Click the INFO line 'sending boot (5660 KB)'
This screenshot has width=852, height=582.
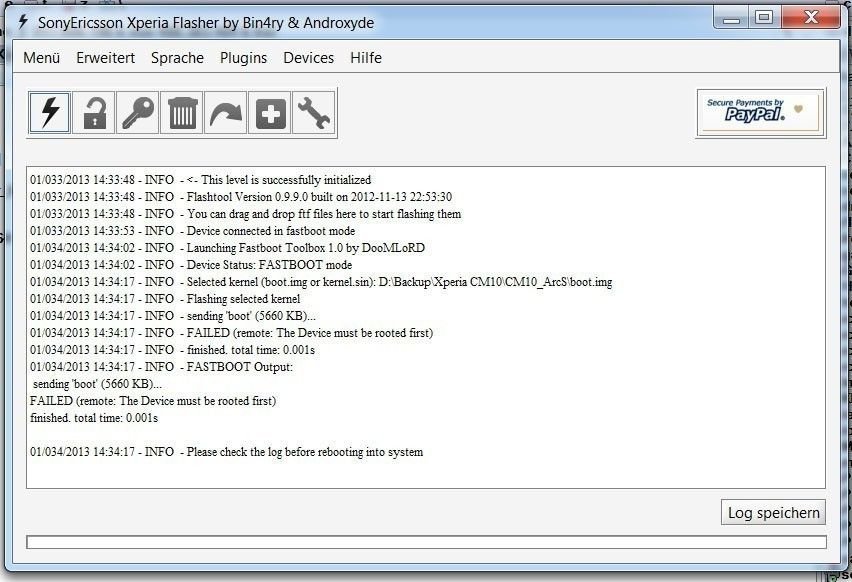click(173, 316)
